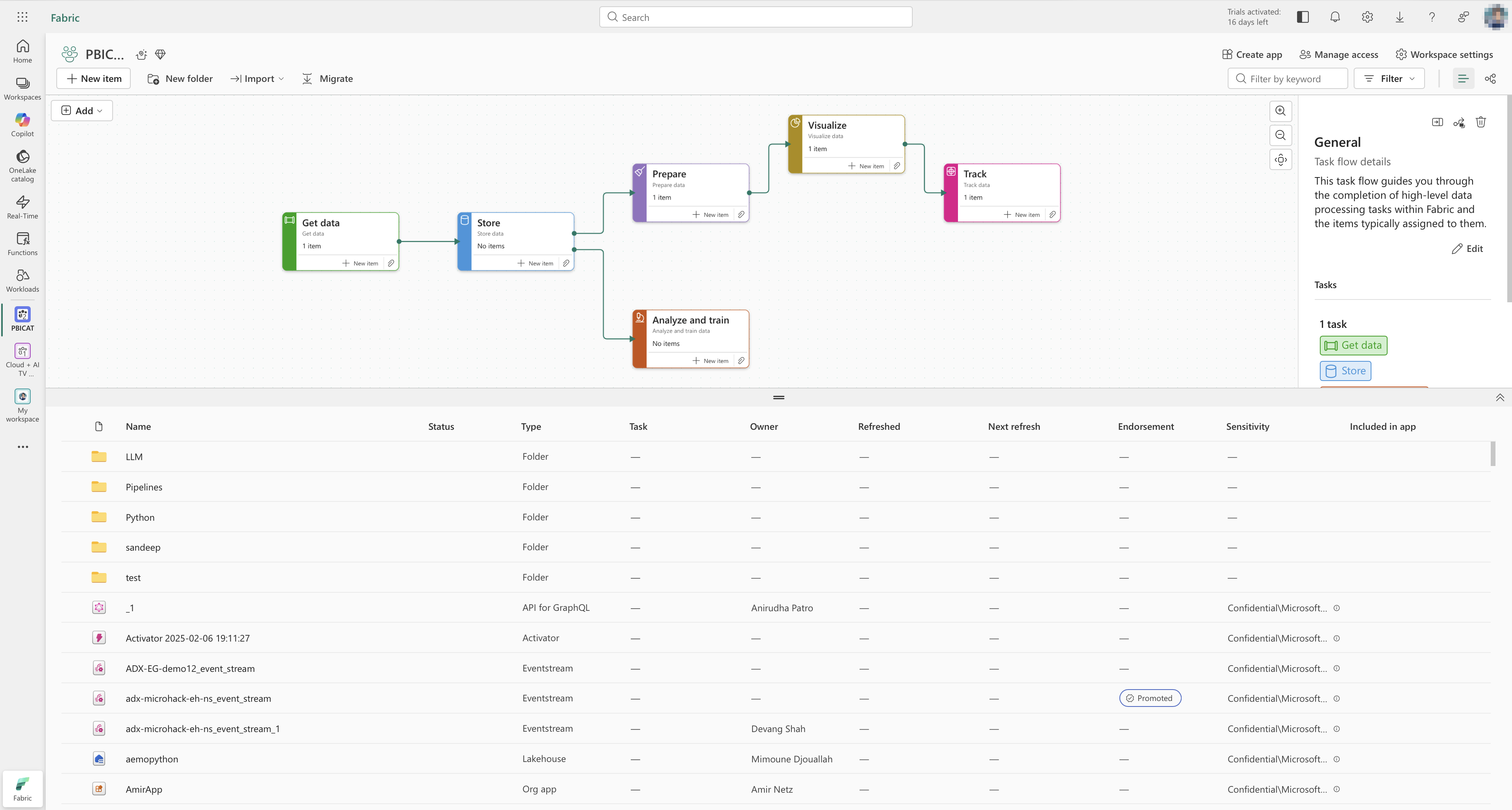Open the LLM folder

click(x=134, y=456)
